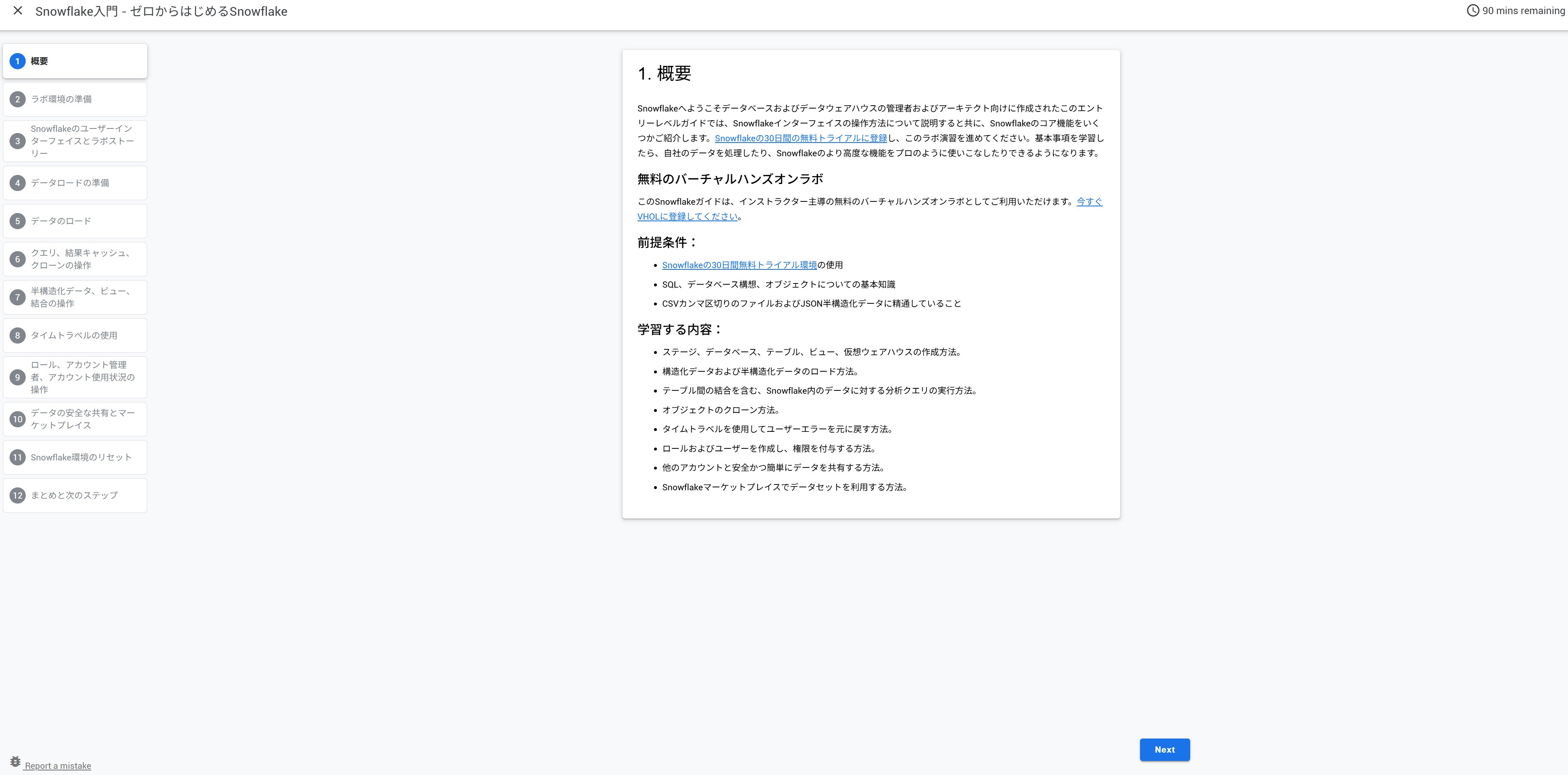The image size is (1568, 775).
Task: Click the 無料のバーチャルハンズオンラボ heading
Action: click(730, 179)
